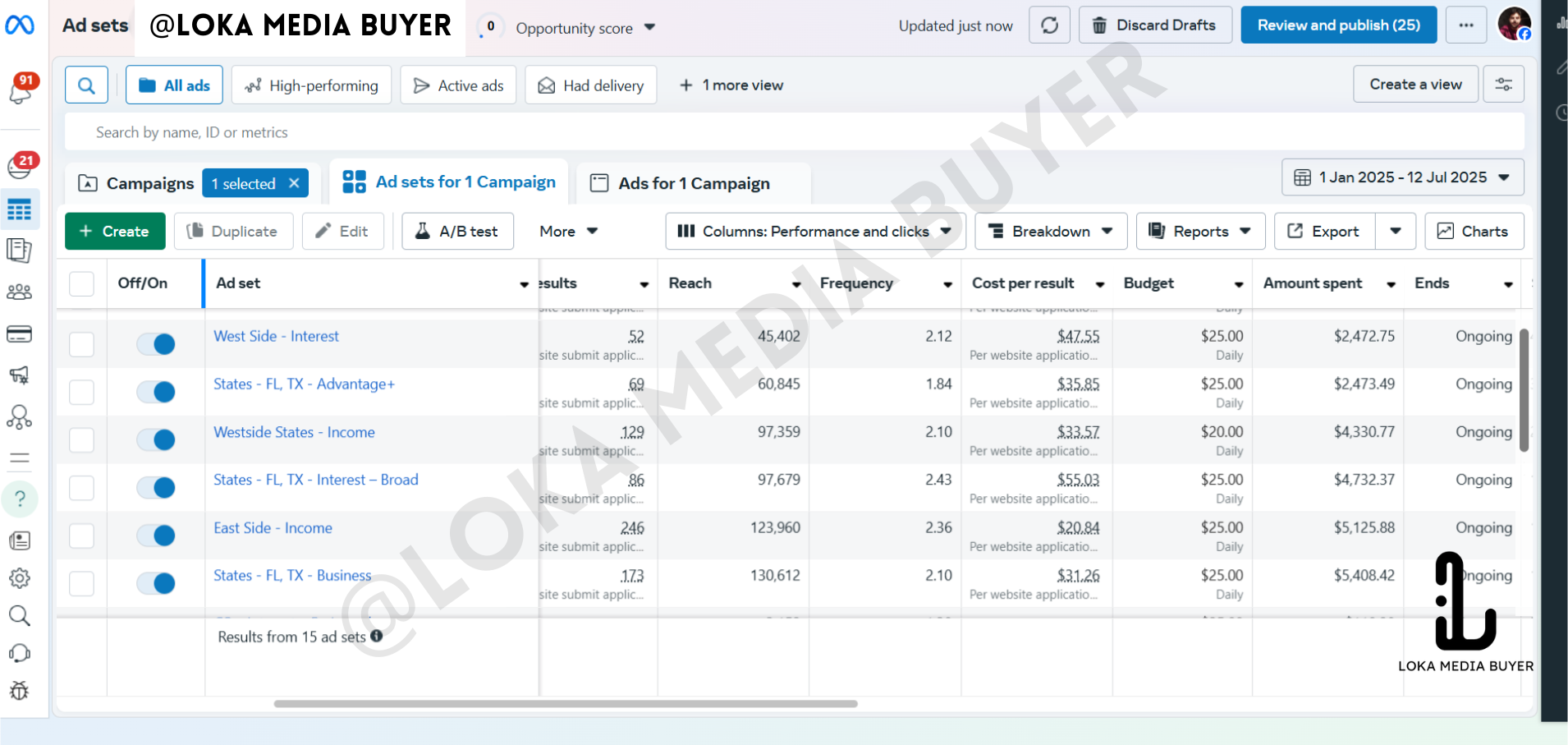The height and width of the screenshot is (745, 1568).
Task: Open the search magnifier icon button
Action: pyautogui.click(x=86, y=85)
